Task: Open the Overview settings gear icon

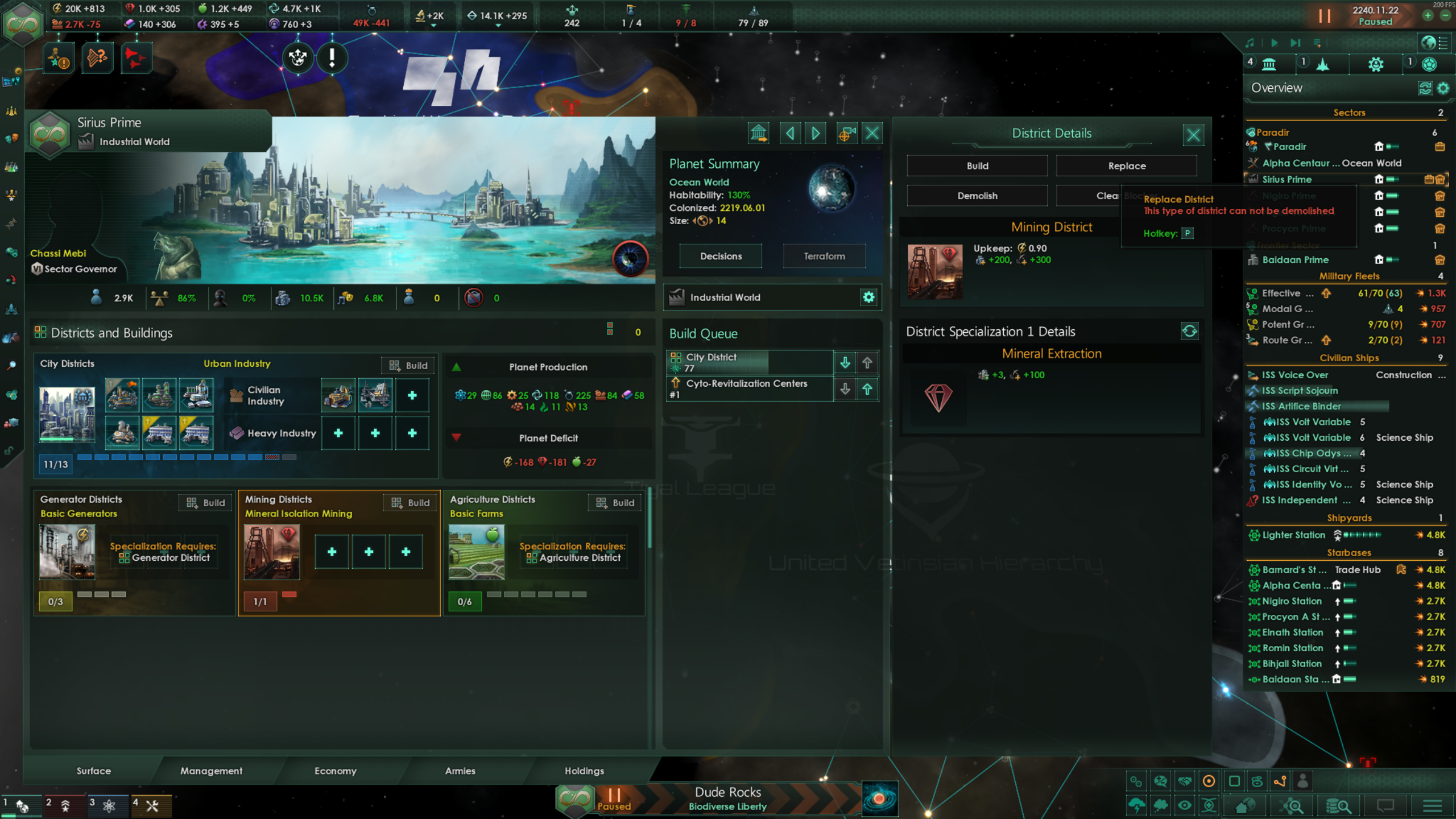Action: pyautogui.click(x=1443, y=88)
